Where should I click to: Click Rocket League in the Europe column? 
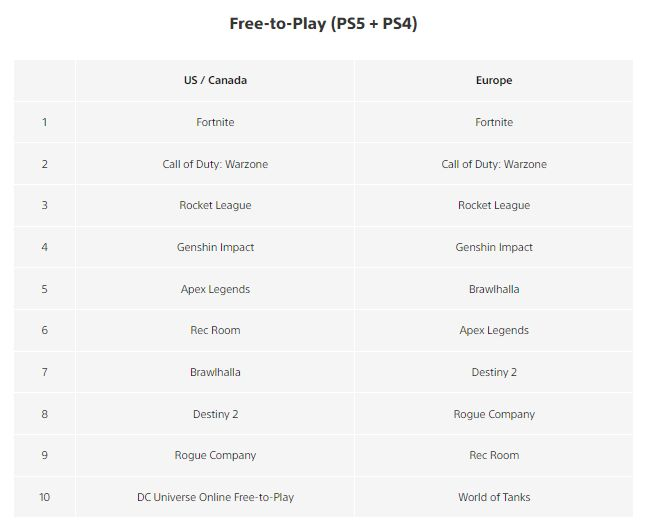coord(494,205)
